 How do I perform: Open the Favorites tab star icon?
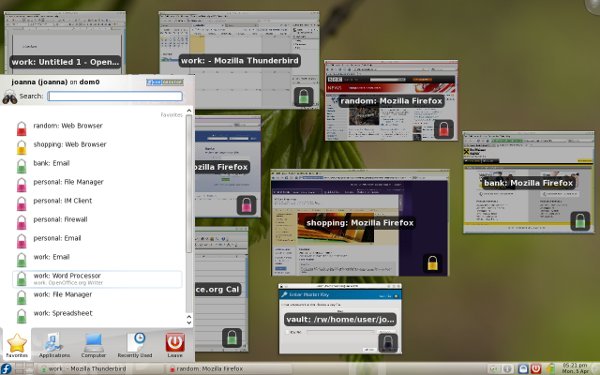pos(17,343)
